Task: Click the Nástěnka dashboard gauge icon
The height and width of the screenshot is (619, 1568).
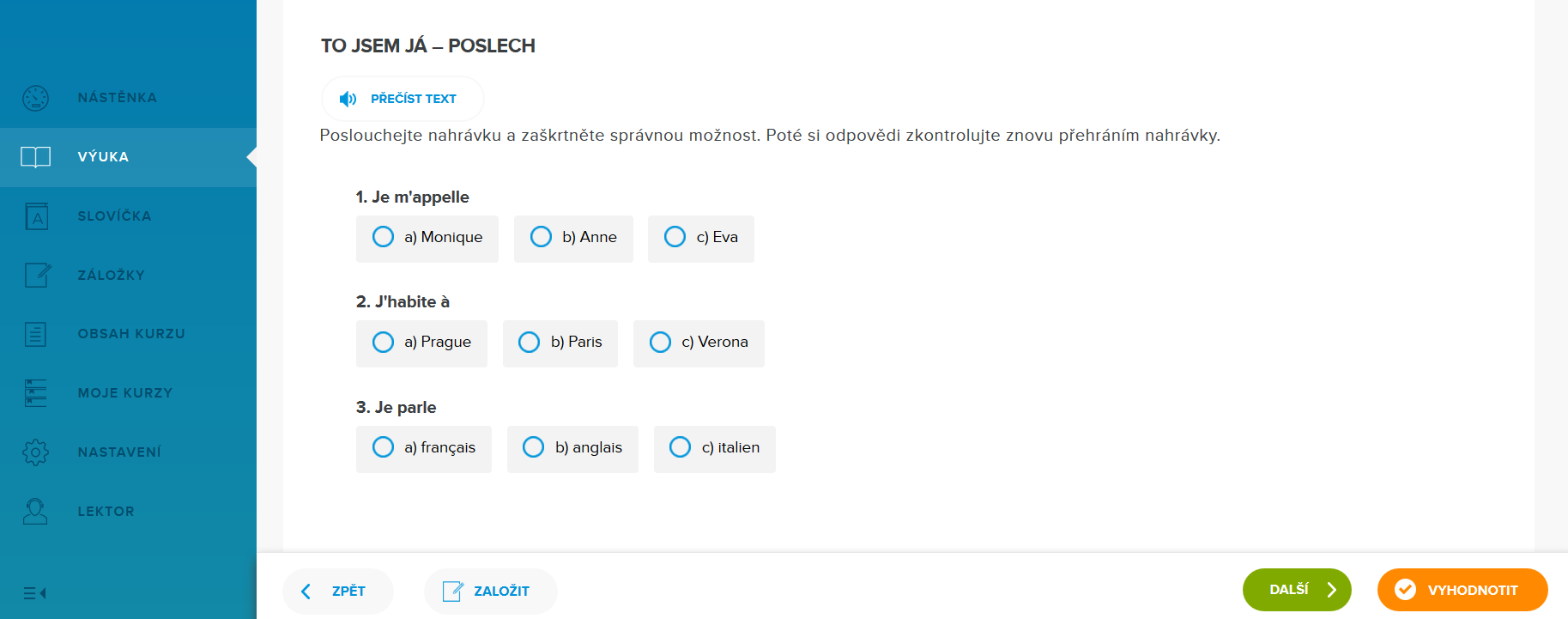Action: [36, 98]
